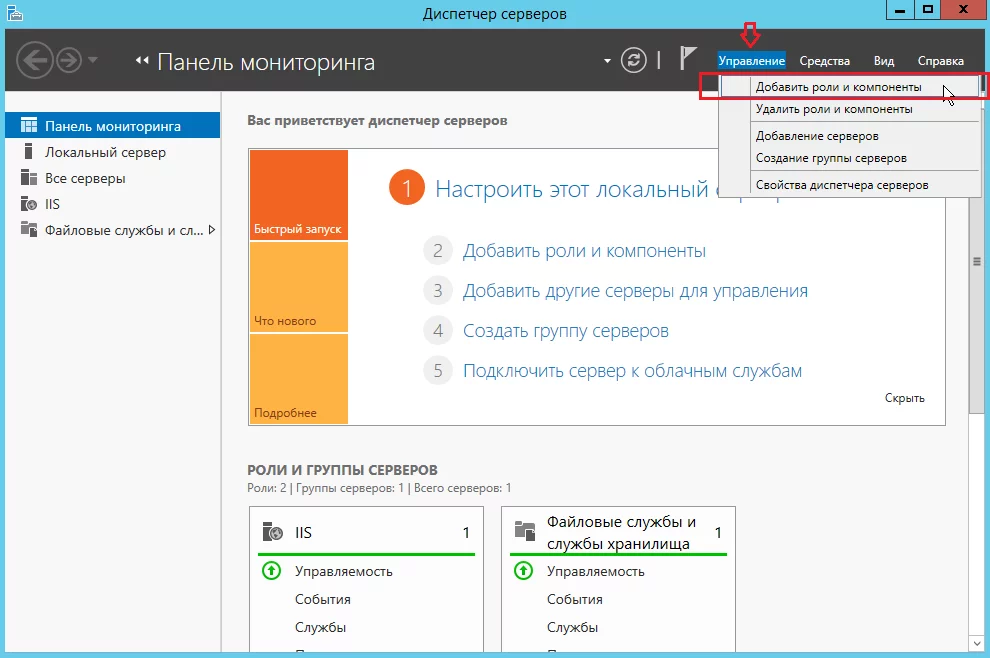Click the Hide (Скрыть) link in welcome panel
Viewport: 990px width, 658px height.
pos(904,398)
